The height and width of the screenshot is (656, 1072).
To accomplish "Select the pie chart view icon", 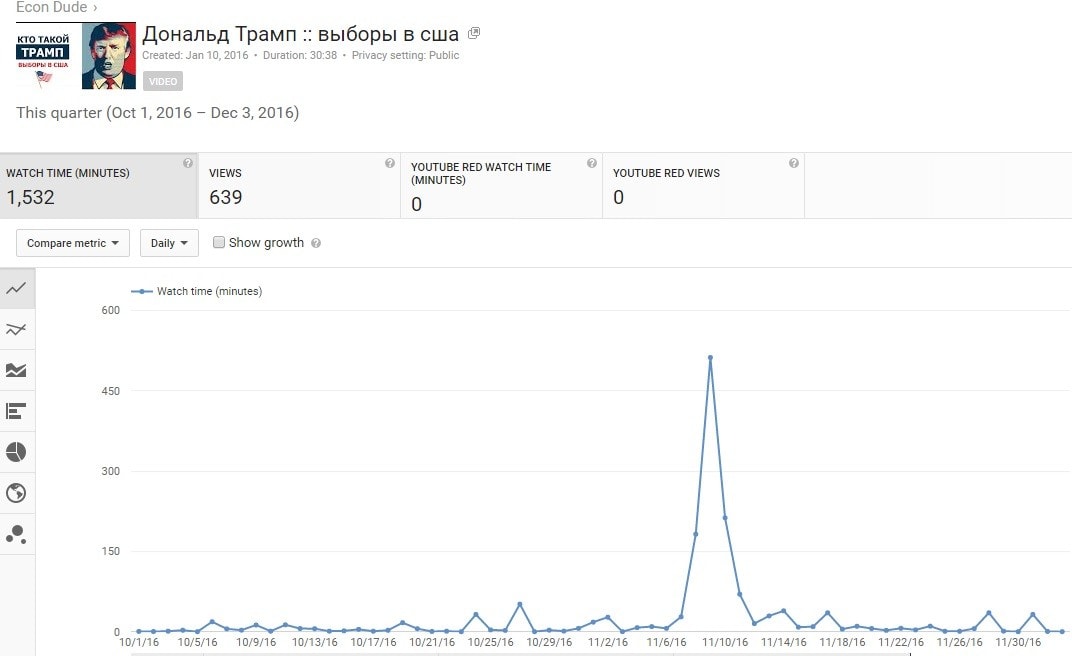I will click(x=16, y=452).
